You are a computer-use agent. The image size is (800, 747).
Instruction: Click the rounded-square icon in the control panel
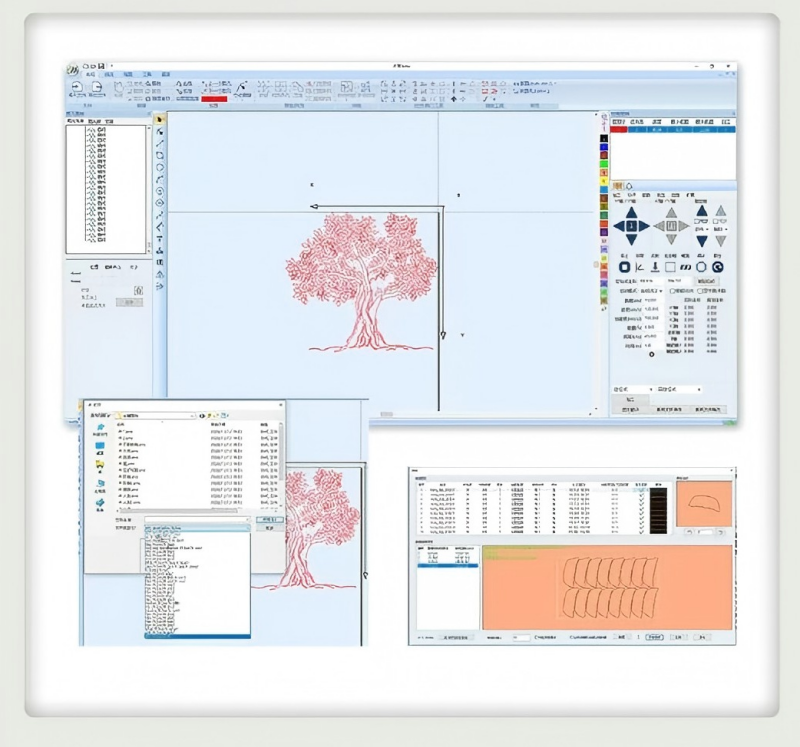[624, 267]
